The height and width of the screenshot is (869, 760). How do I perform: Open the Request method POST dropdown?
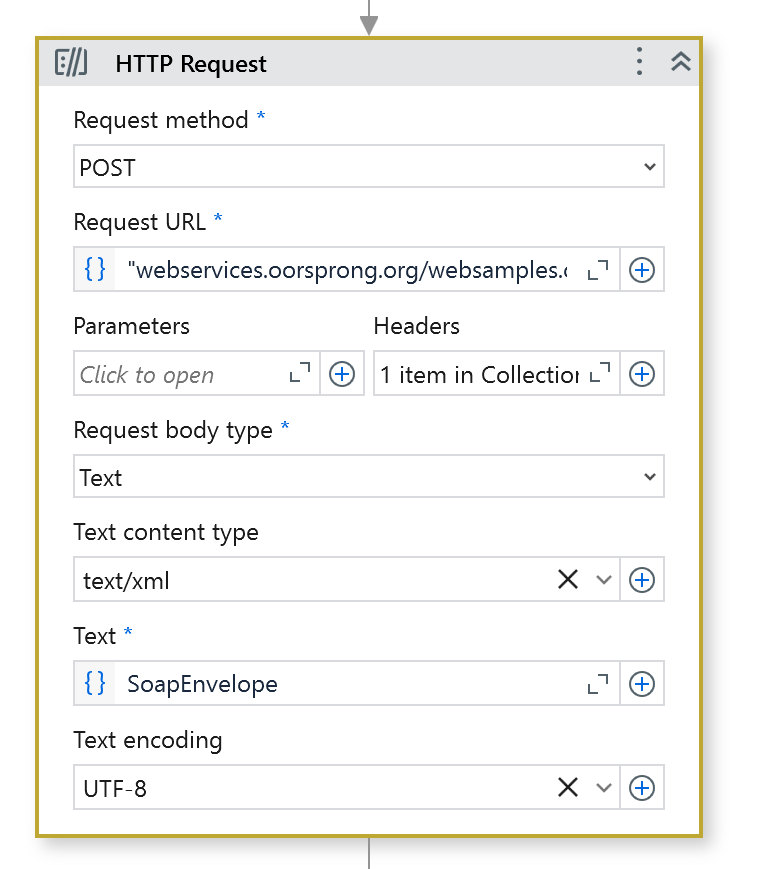pyautogui.click(x=368, y=167)
